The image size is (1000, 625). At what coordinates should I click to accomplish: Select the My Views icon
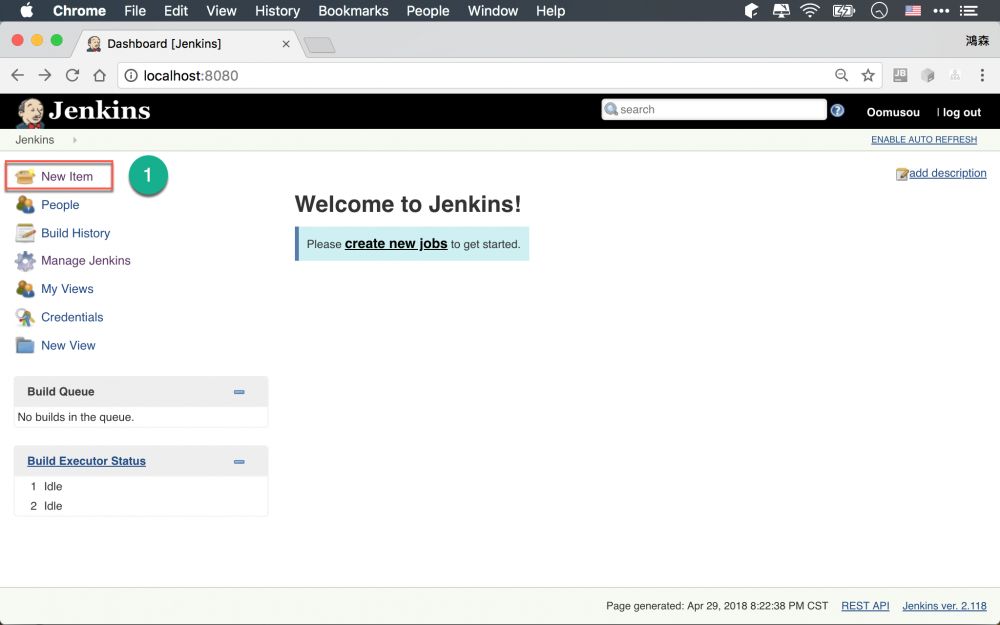pos(25,289)
